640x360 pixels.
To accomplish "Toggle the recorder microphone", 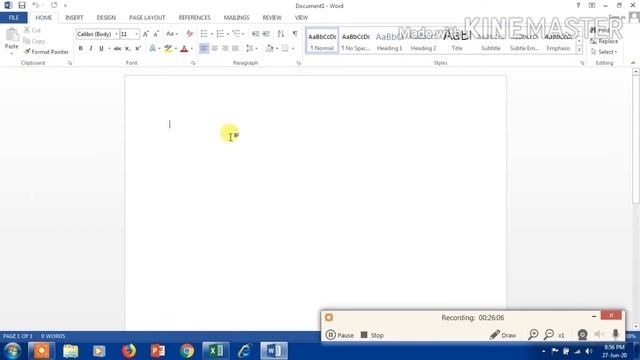I will click(x=615, y=334).
